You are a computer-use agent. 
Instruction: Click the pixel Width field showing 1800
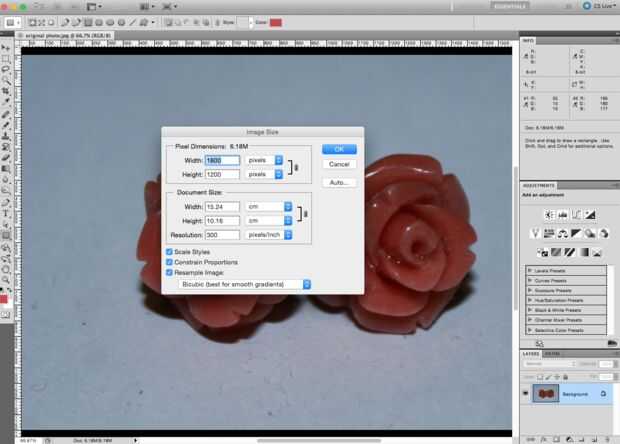click(222, 160)
